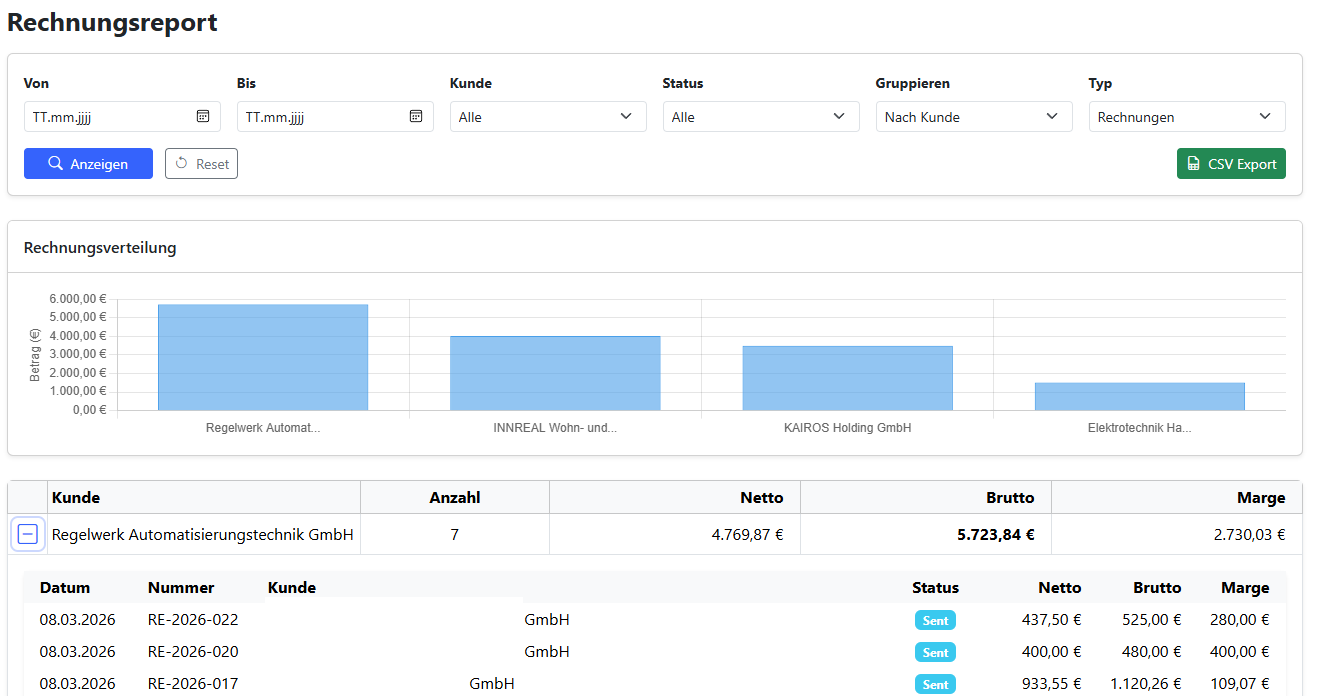Export the report as CSV
Image resolution: width=1334 pixels, height=696 pixels.
tap(1231, 164)
